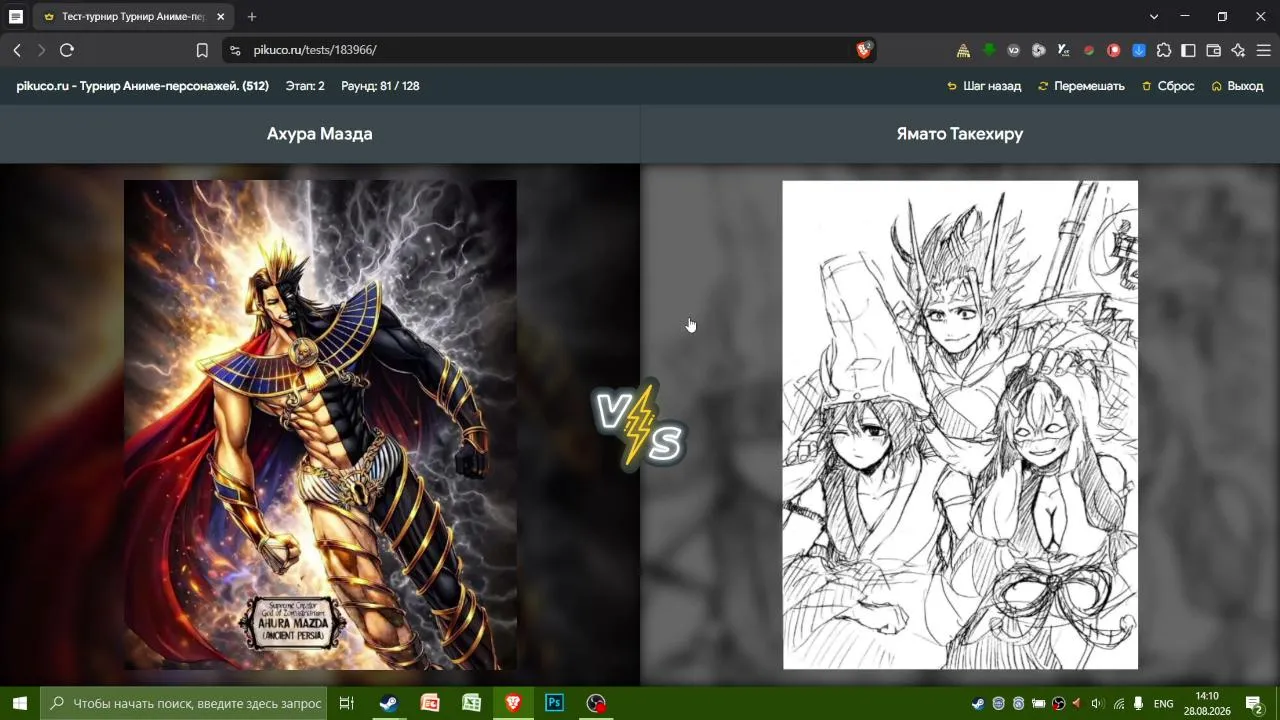Open the Leo AI sparkle icon
1280x720 pixels.
(1238, 50)
